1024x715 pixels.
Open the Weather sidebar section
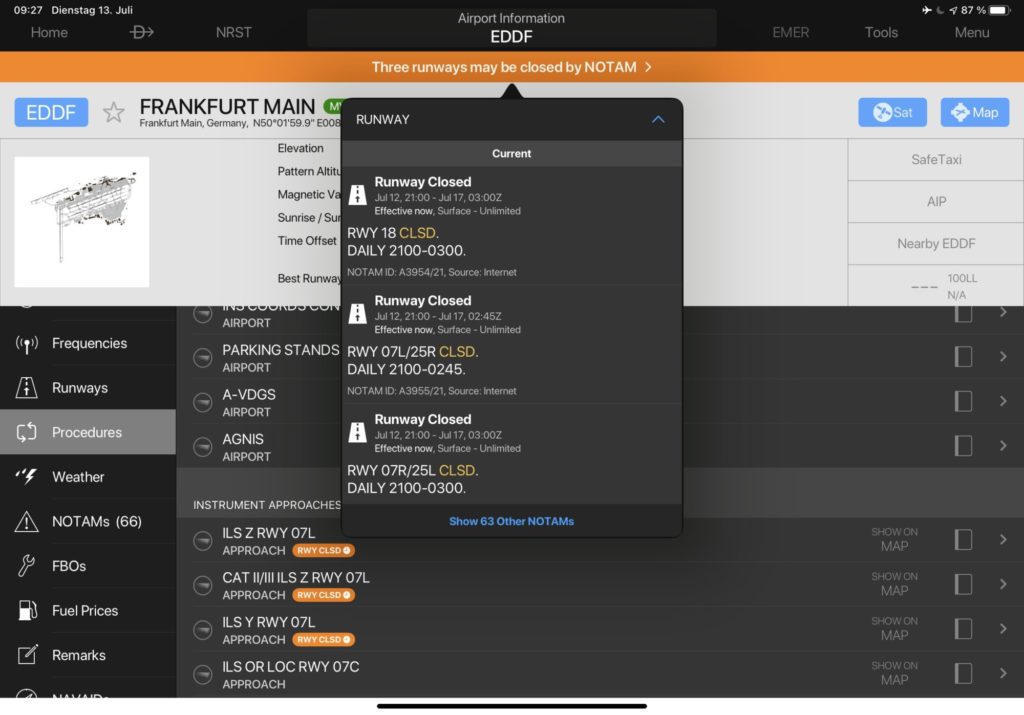[88, 477]
